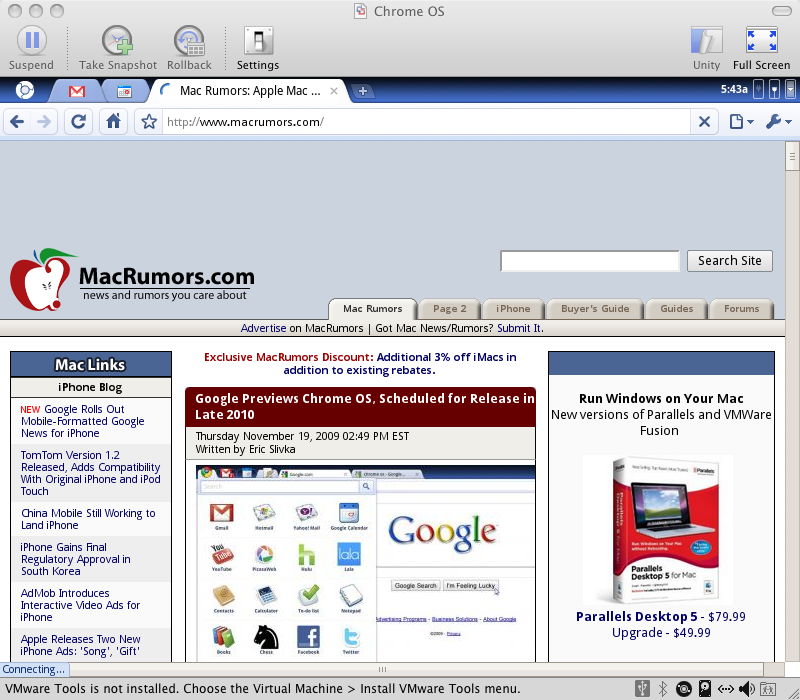Open the 3% off iMacs discount link
This screenshot has height=700, width=800.
click(x=399, y=363)
